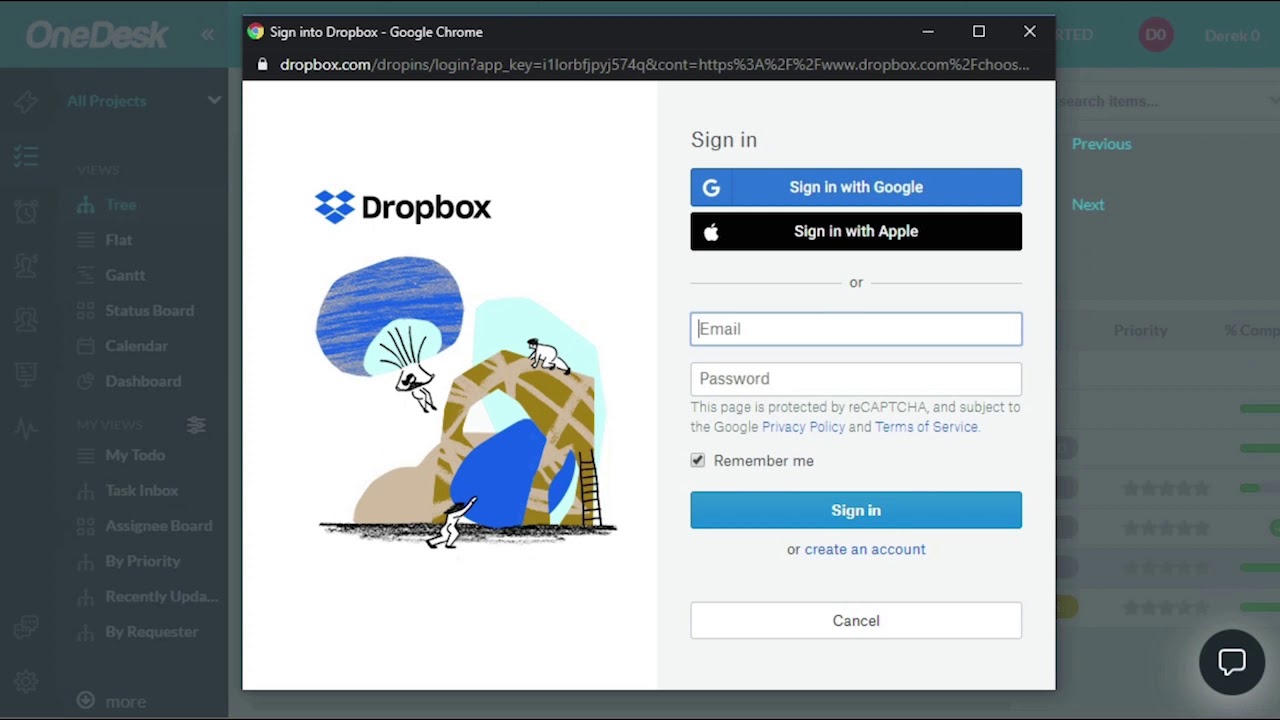Click the dropbox.com URL in the address bar

[x=654, y=65]
